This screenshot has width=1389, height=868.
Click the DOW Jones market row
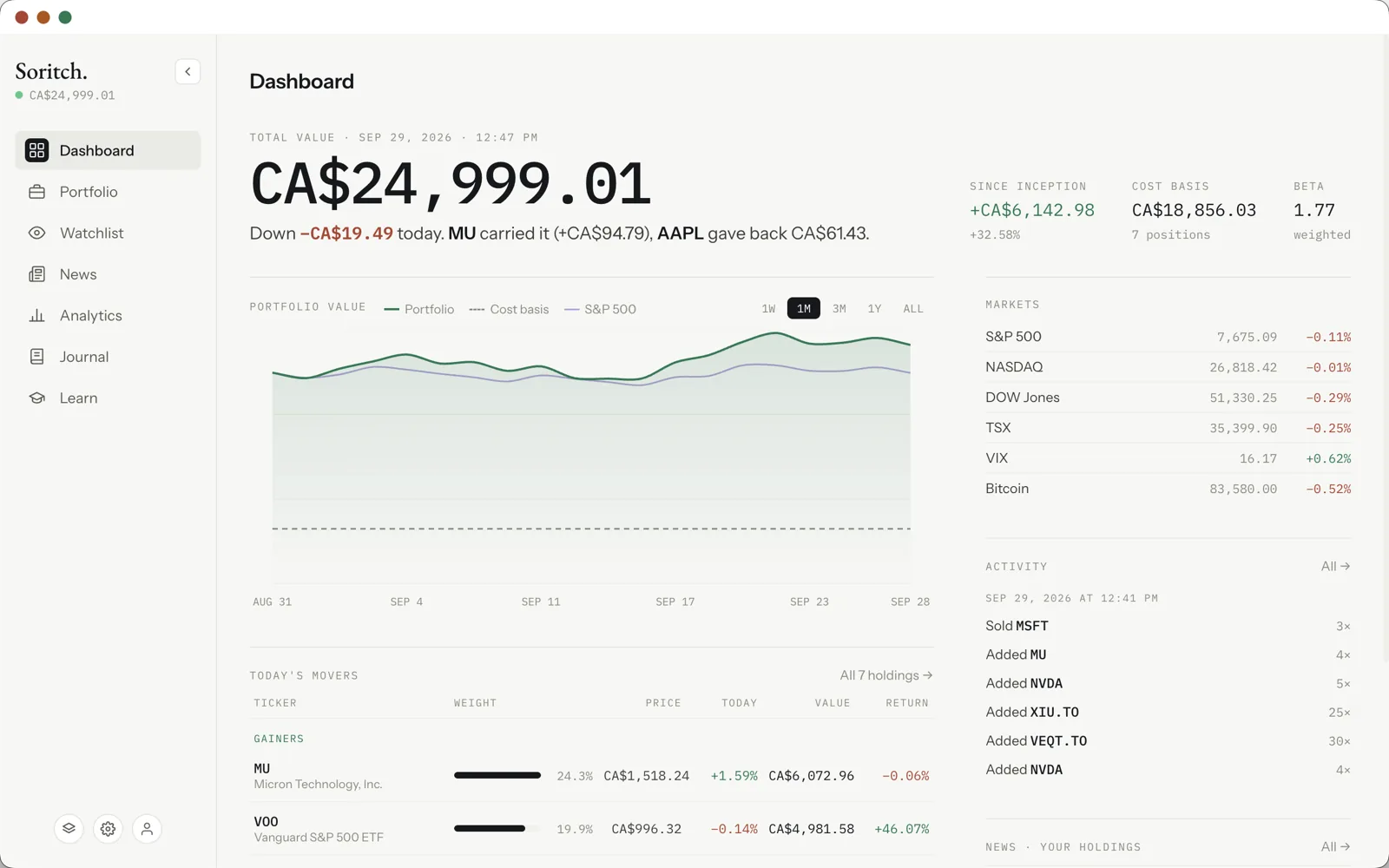coord(1168,398)
